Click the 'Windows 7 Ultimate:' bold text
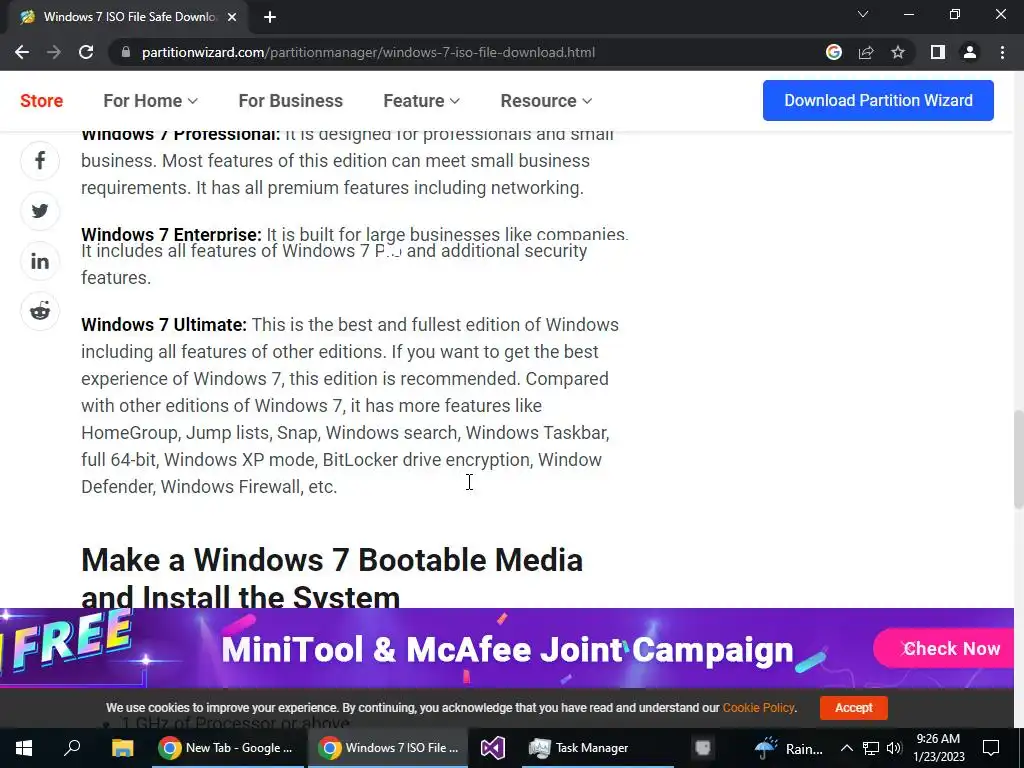 click(x=164, y=325)
